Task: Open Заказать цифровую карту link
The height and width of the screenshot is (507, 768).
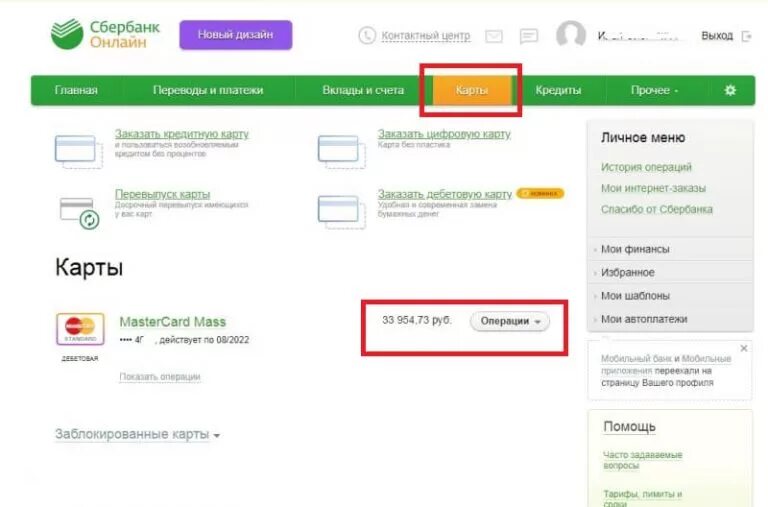Action: click(444, 134)
